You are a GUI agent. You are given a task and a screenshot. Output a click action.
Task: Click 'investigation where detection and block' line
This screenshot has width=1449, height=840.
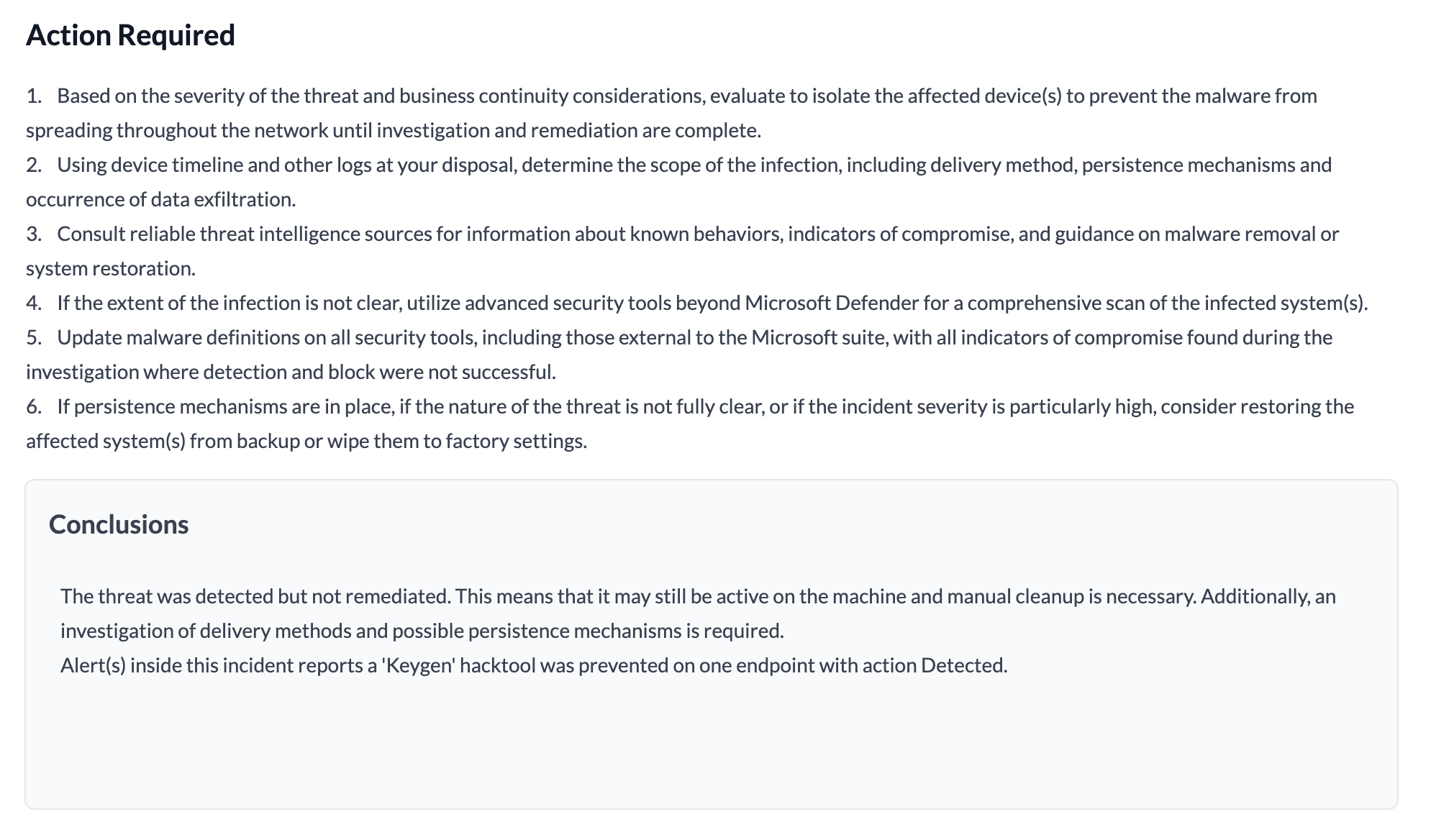[x=291, y=372]
